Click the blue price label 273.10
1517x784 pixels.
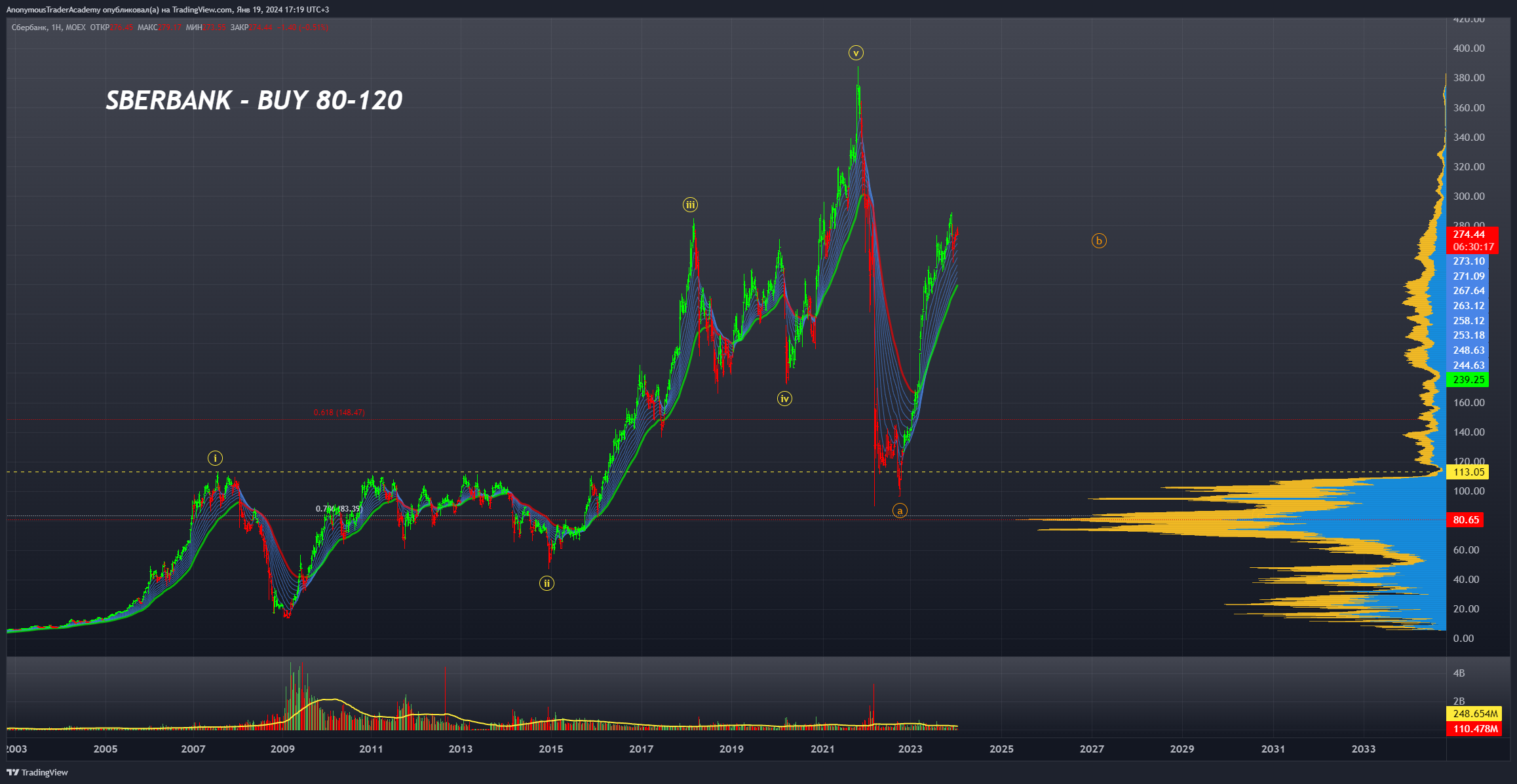[1469, 261]
